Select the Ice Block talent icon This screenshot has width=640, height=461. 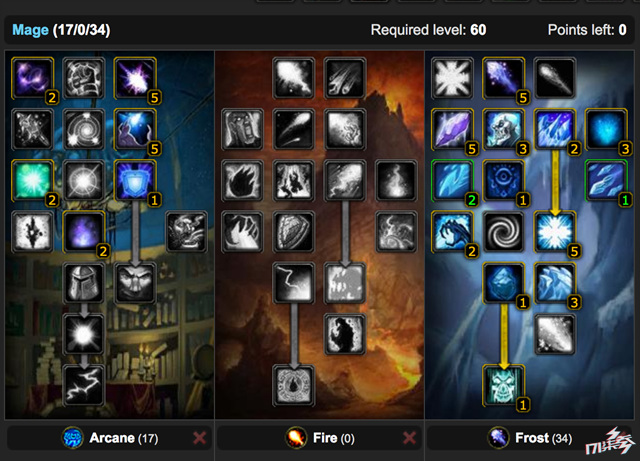[503, 283]
